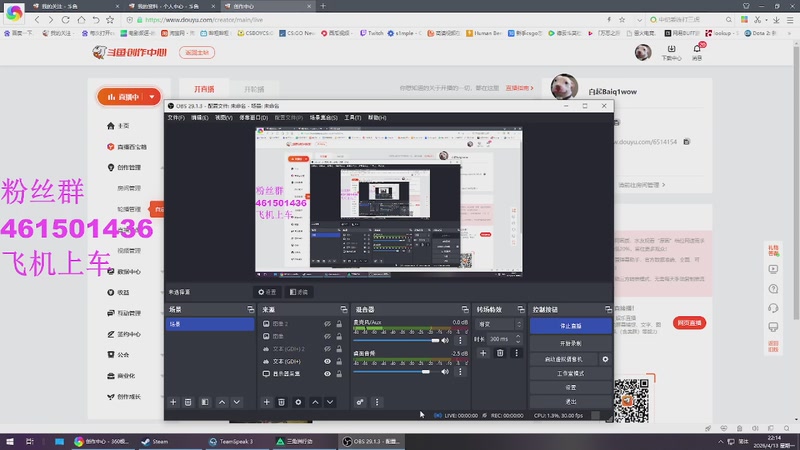Viewport: 800px width, 450px height.
Task: Move scene up with the up arrow
Action: 222,402
